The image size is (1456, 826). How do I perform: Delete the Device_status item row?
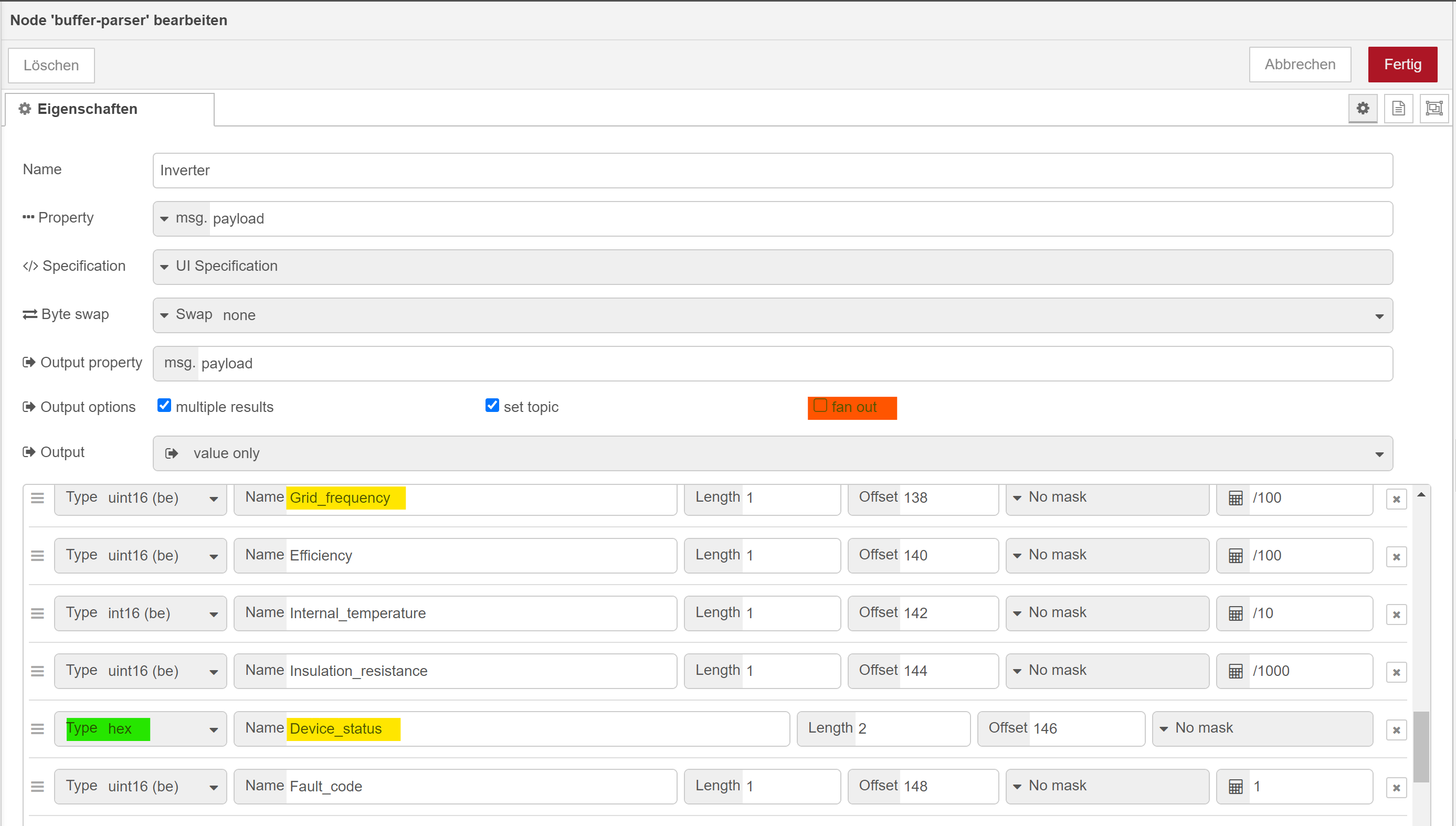point(1396,730)
